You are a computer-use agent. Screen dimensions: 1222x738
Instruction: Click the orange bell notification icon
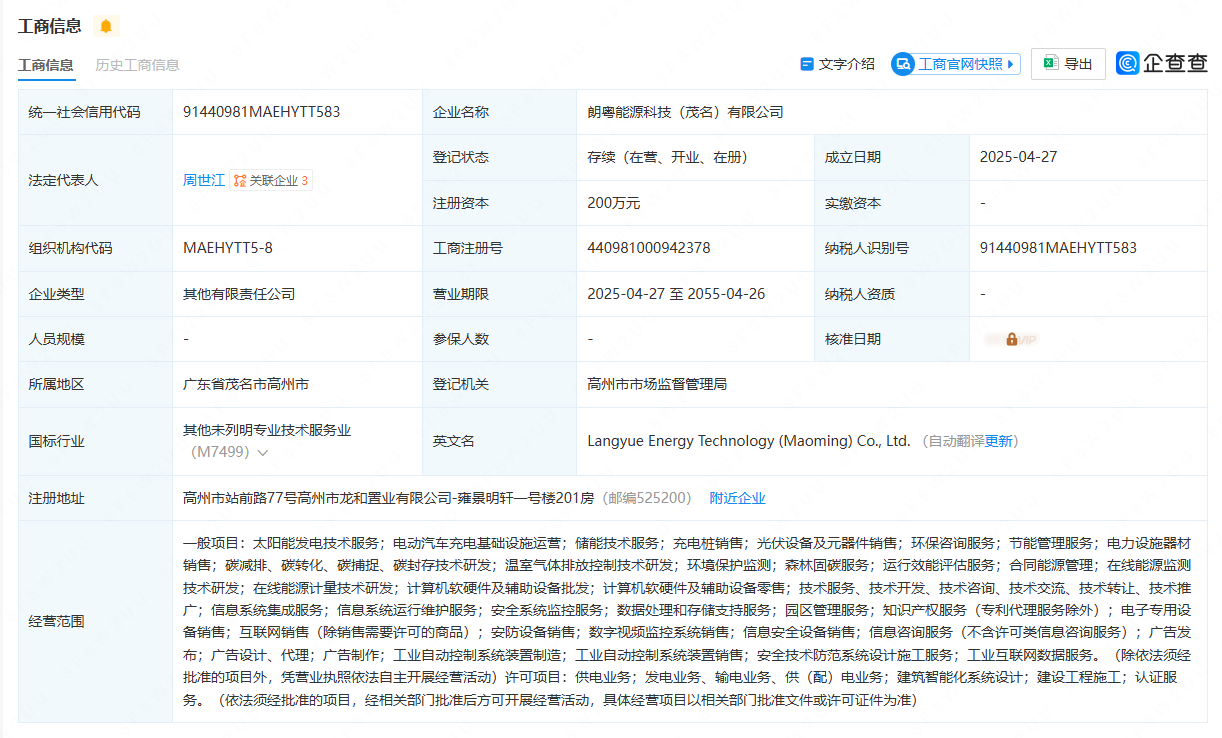[x=106, y=26]
